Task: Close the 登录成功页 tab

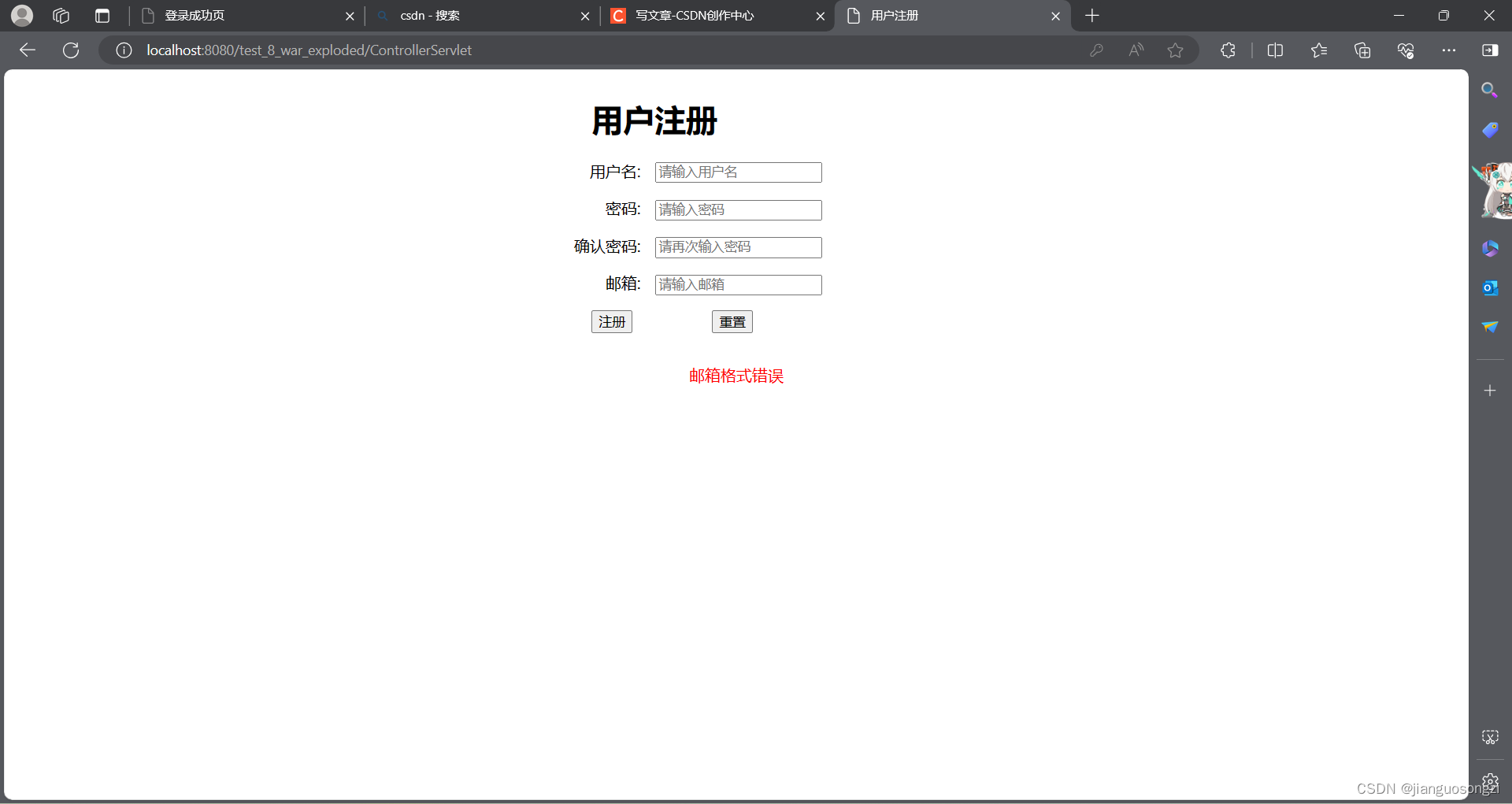Action: [x=350, y=16]
